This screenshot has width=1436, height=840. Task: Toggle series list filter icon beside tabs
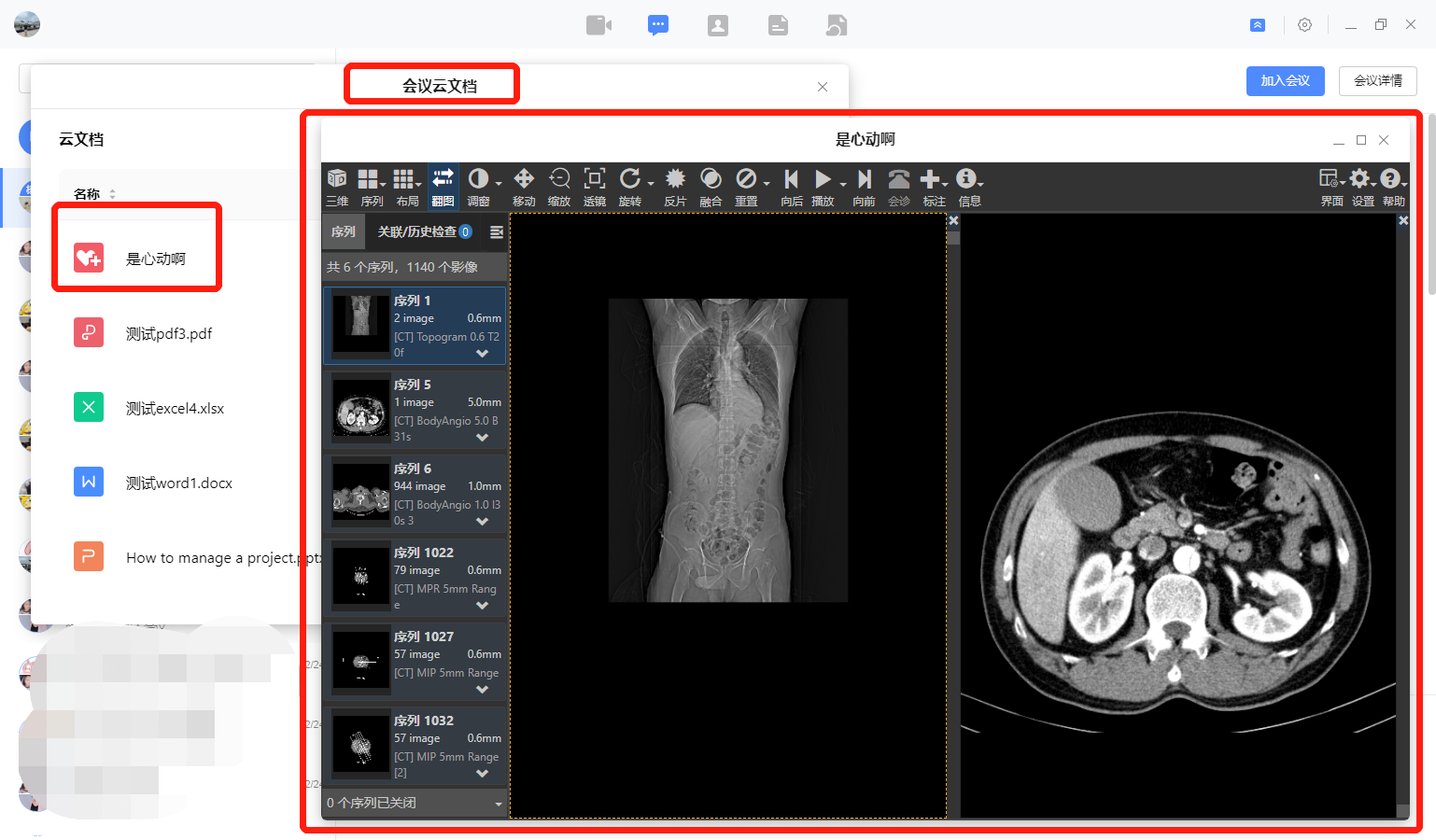coord(496,231)
